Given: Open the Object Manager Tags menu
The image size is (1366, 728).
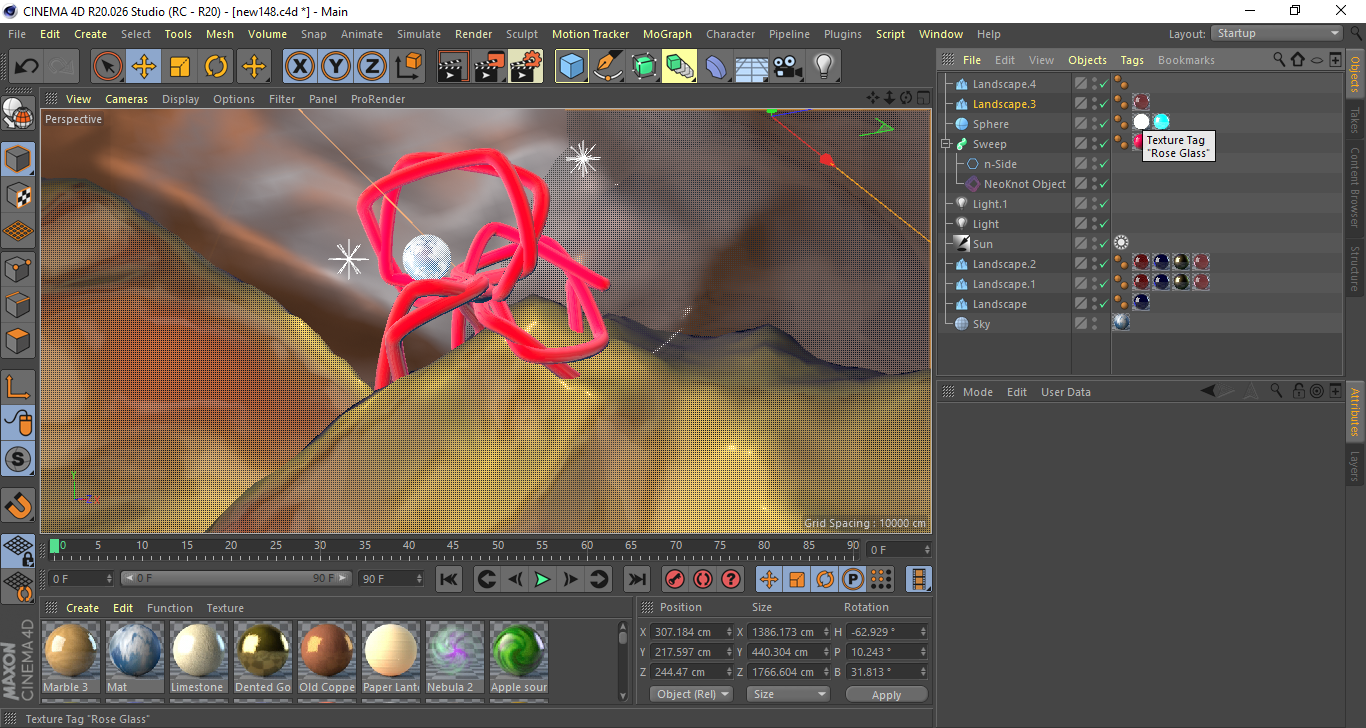Looking at the screenshot, I should coord(1132,60).
